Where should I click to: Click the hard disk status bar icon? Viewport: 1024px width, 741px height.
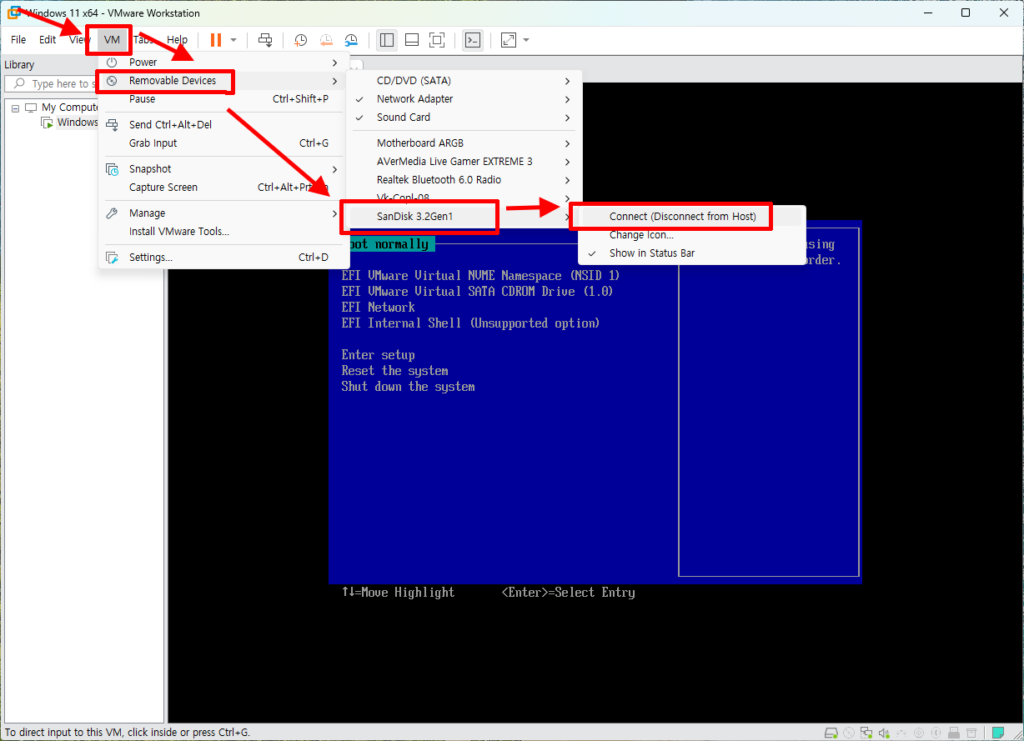click(831, 733)
